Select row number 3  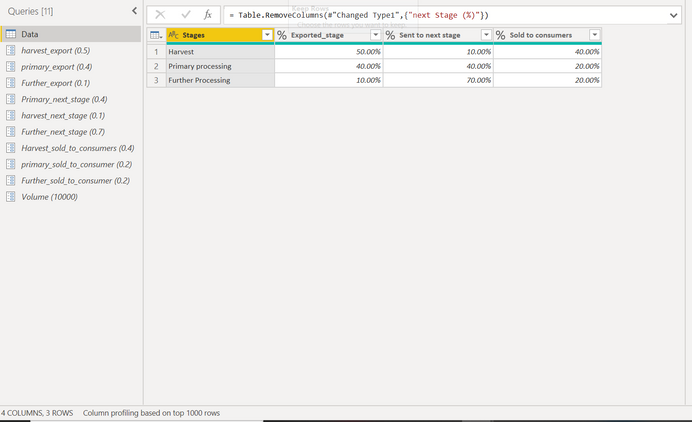tap(156, 80)
